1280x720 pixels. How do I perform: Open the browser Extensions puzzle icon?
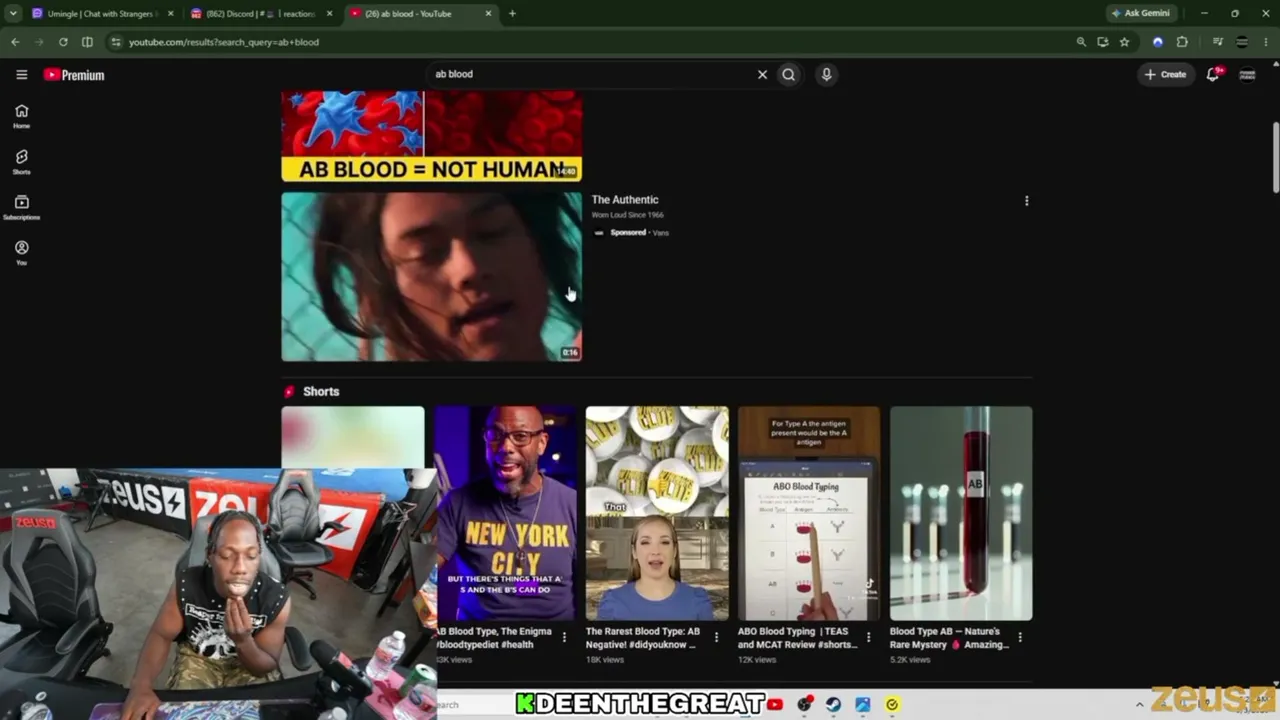coord(1182,42)
